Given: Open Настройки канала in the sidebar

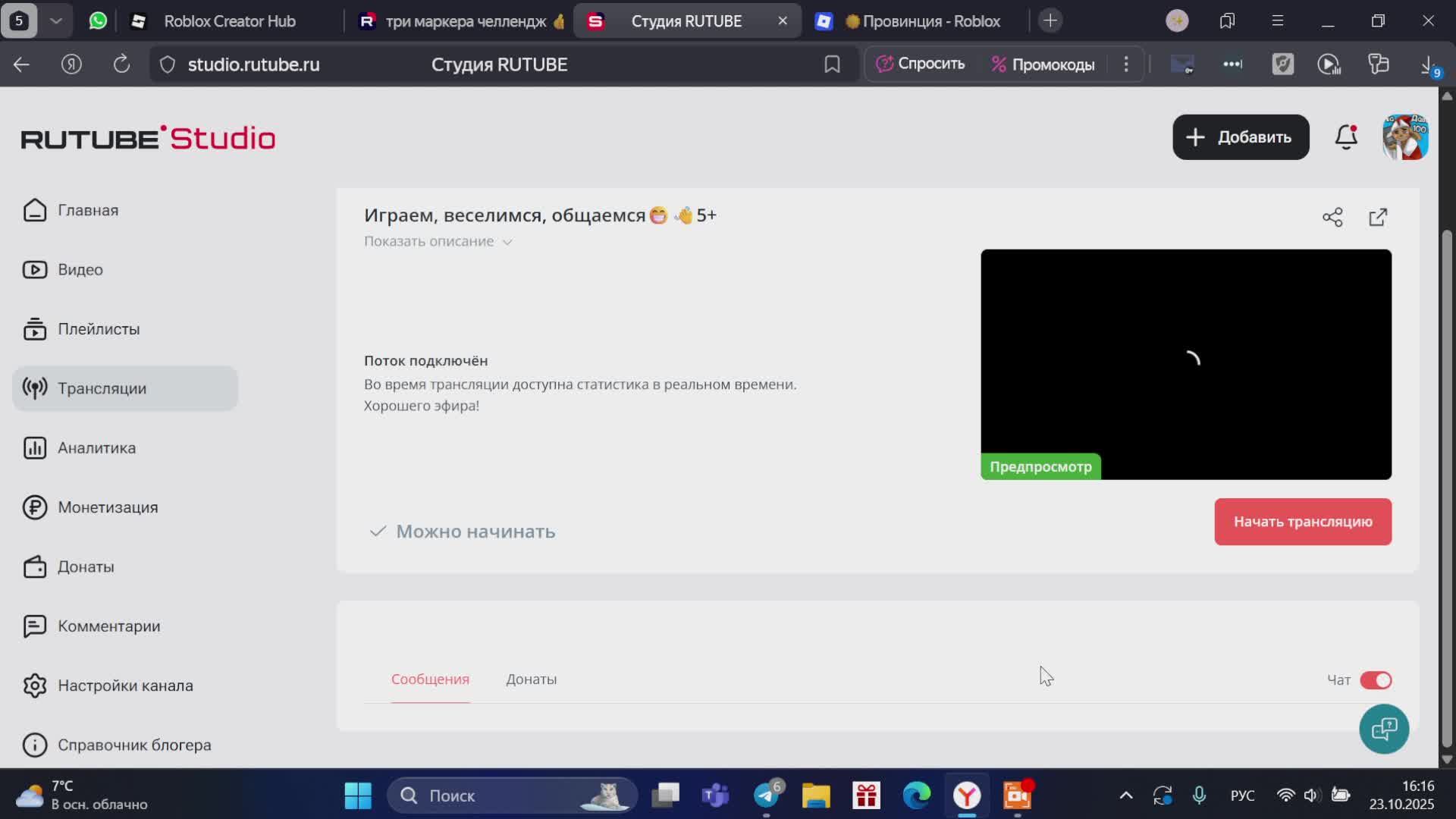Looking at the screenshot, I should [126, 685].
